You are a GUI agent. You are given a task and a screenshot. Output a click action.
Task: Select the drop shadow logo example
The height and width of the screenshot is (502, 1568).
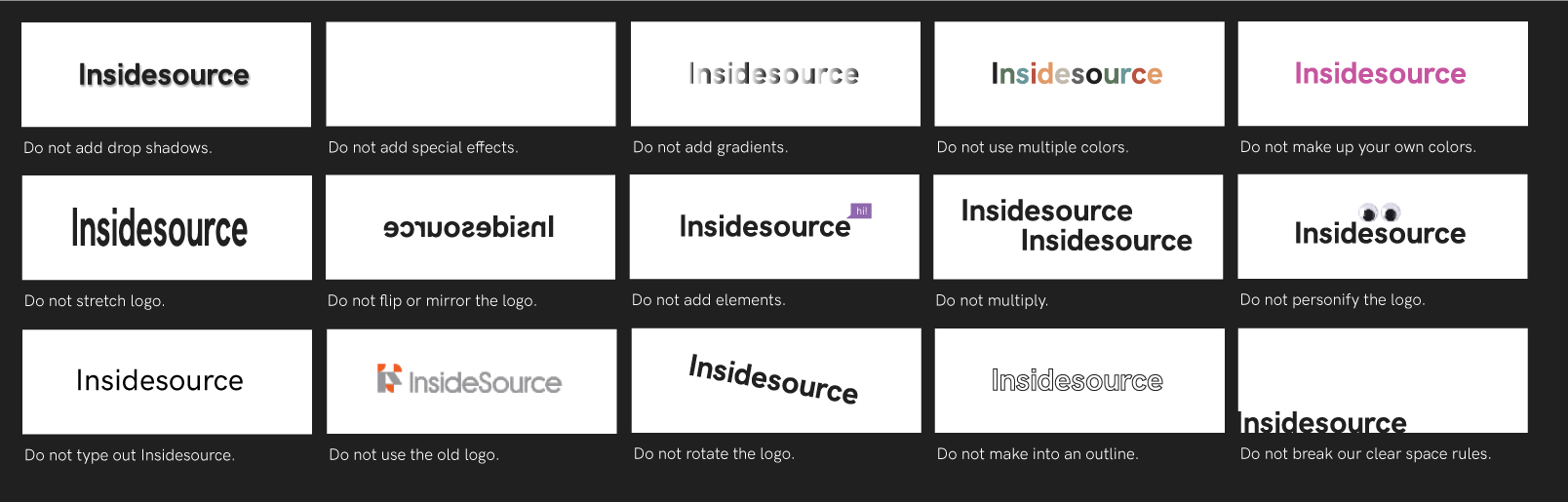pos(166,75)
